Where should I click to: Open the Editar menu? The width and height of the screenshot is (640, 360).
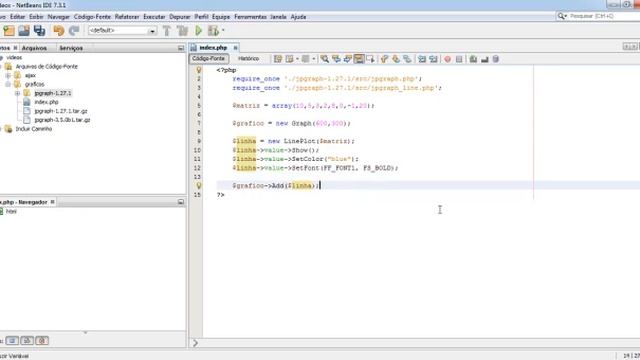click(18, 17)
